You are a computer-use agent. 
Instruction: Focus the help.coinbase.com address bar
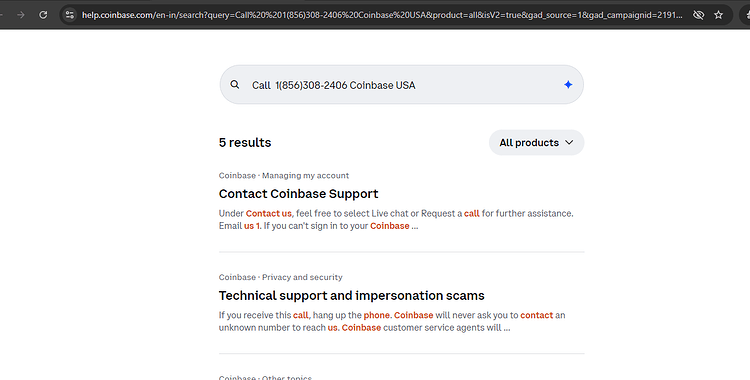[382, 15]
